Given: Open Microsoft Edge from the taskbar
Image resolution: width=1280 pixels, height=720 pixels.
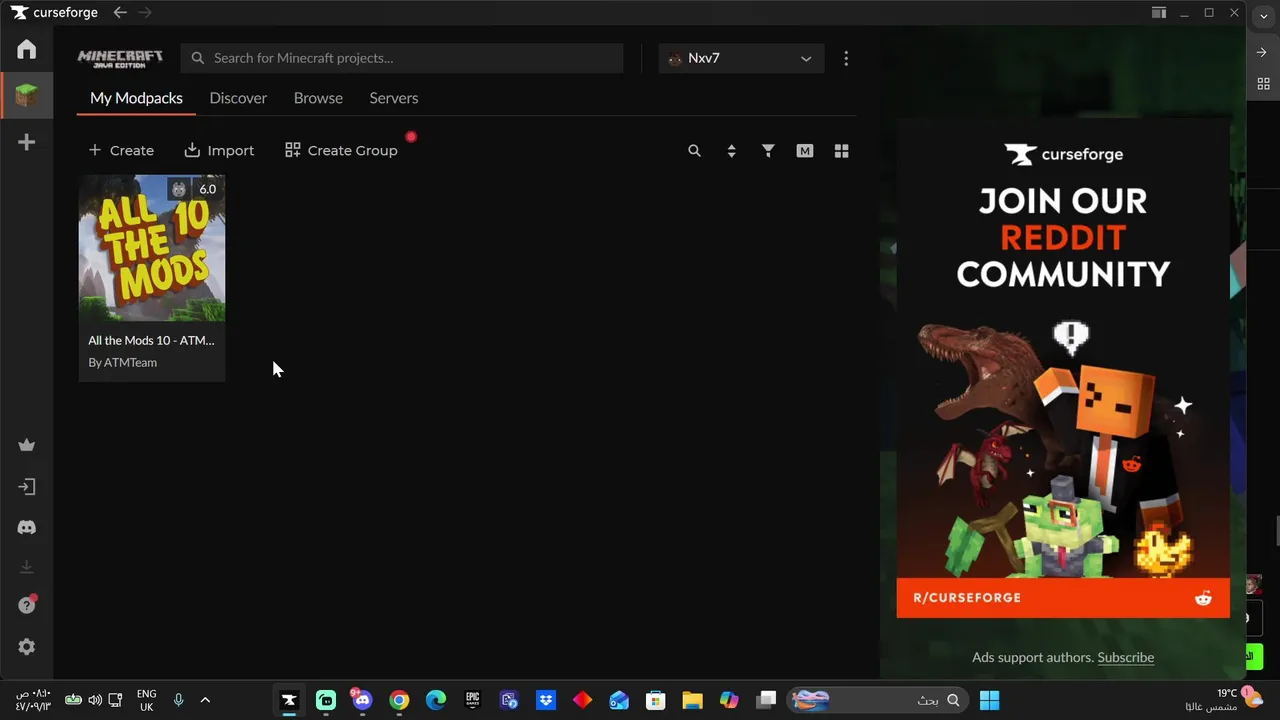Looking at the screenshot, I should click(436, 700).
